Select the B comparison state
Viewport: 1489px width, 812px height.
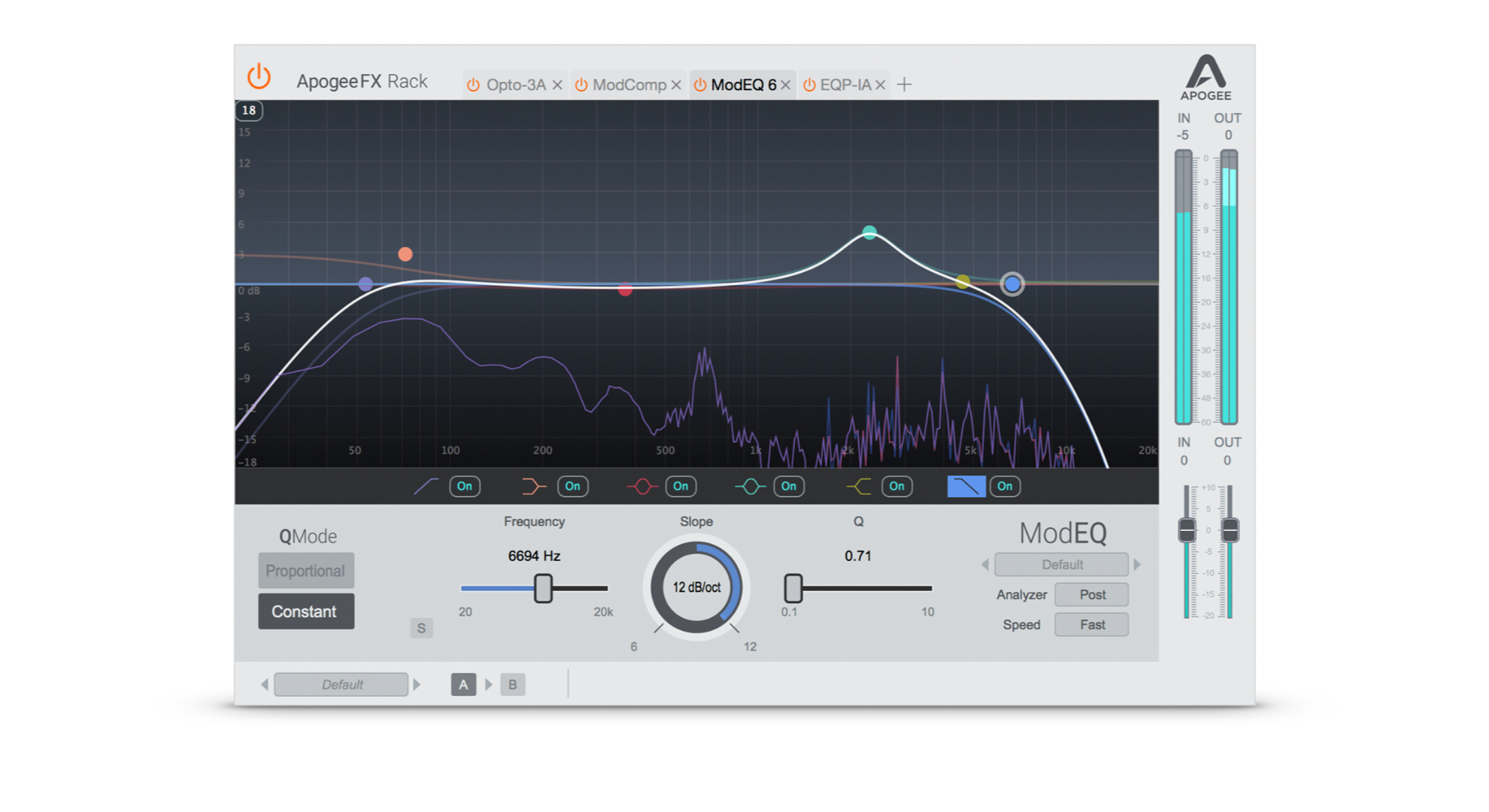(x=513, y=684)
